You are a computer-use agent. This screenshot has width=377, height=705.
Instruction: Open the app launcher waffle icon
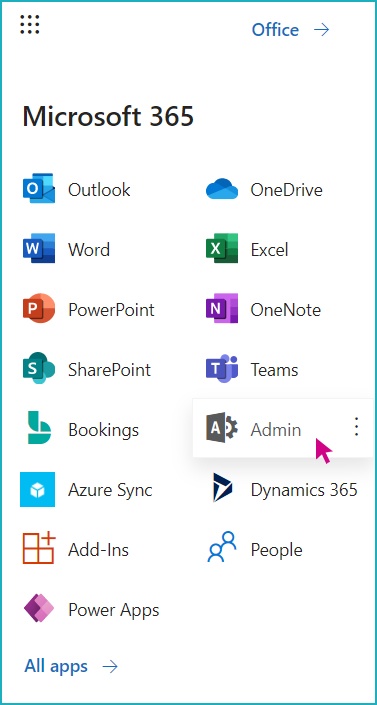30,24
